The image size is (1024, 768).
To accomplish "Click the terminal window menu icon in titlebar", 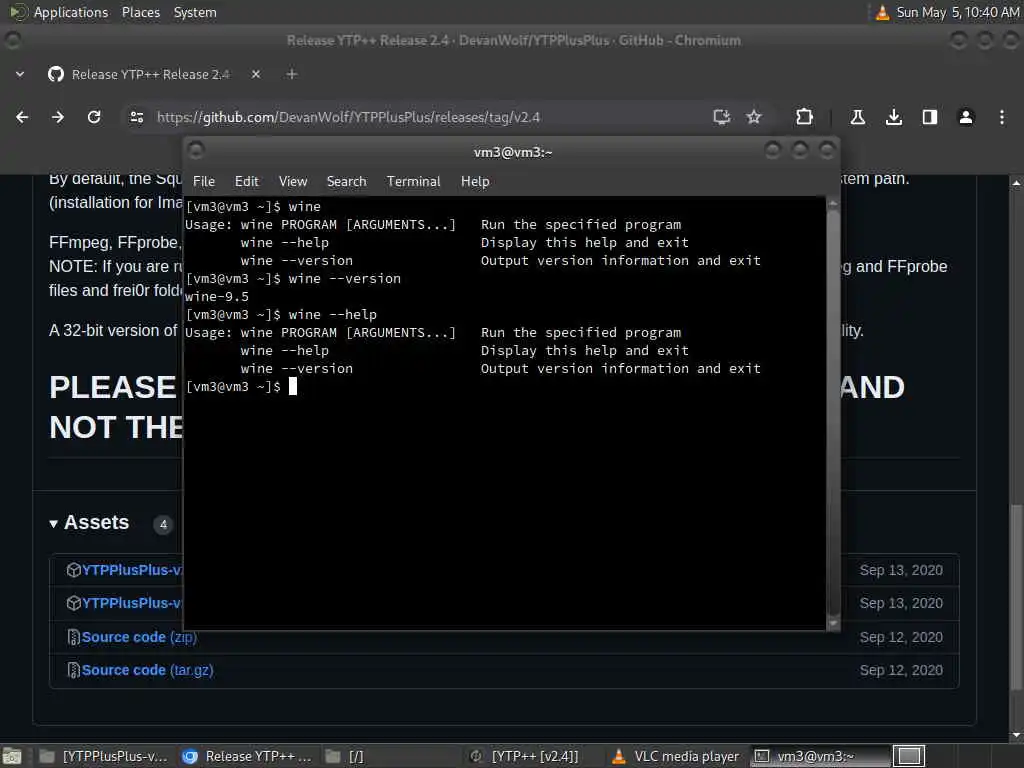I will pos(196,151).
